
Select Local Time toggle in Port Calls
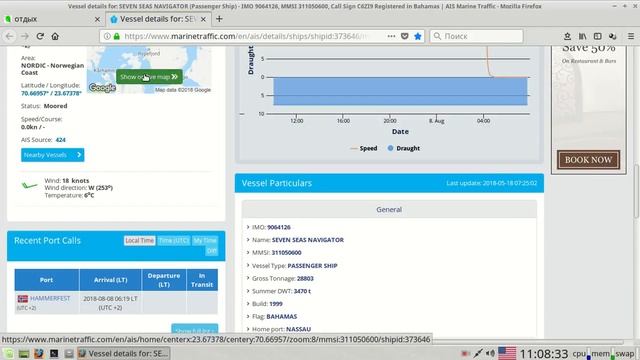[139, 240]
